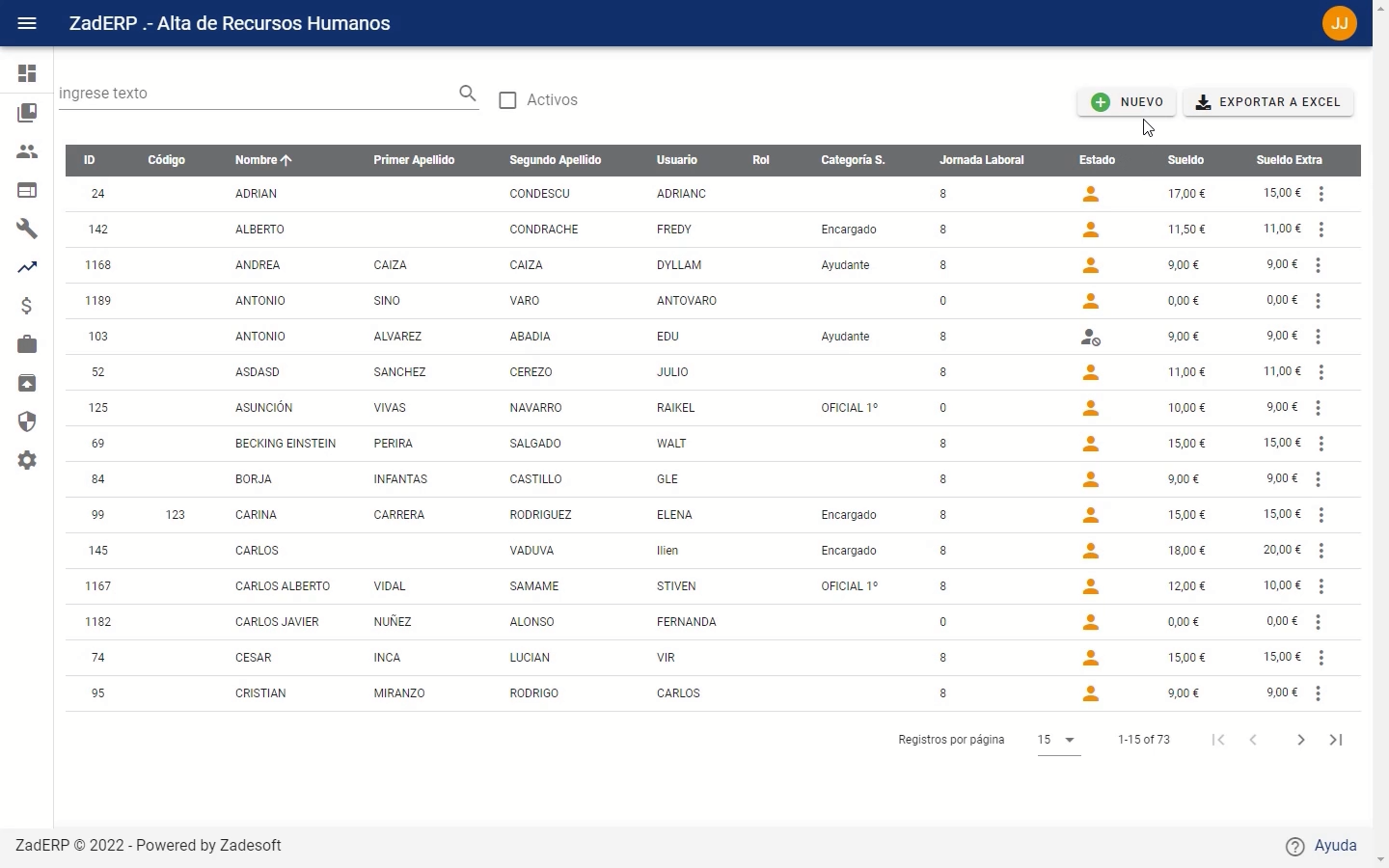Toggle the Estado status icon for ADRIAN
This screenshot has width=1389, height=868.
(x=1091, y=194)
